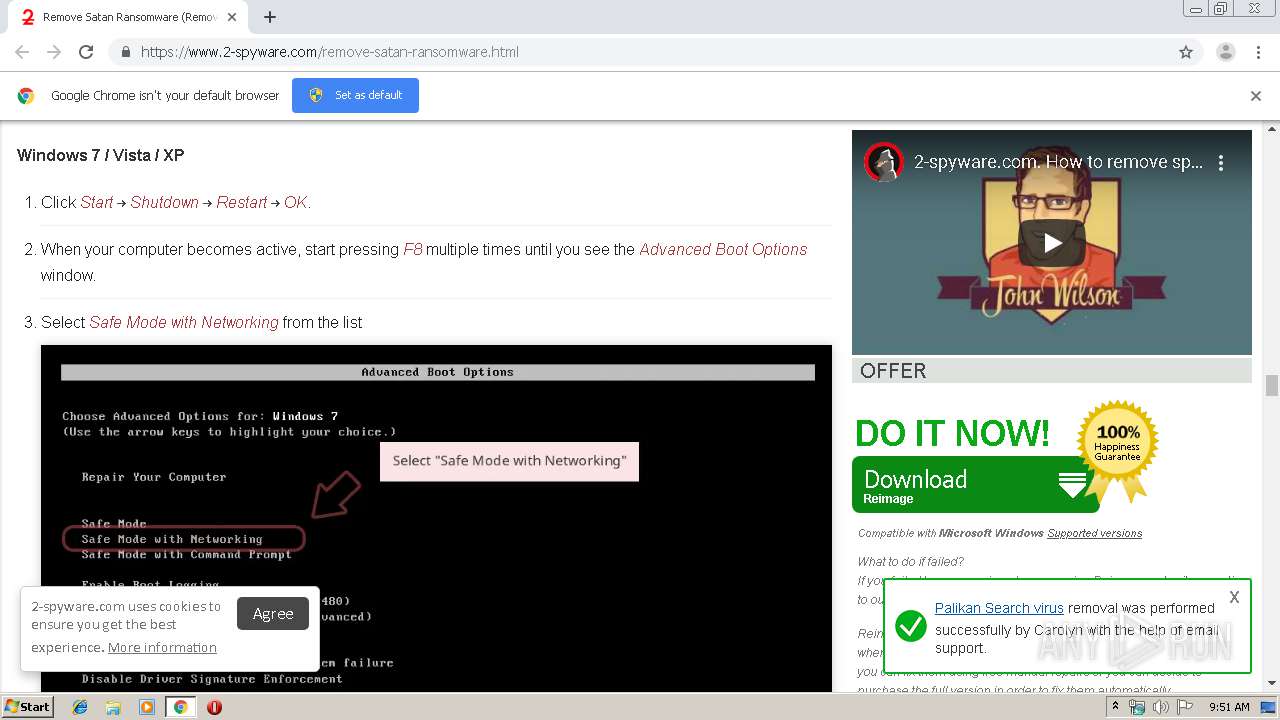
Task: Click the red 'Restart' step text
Action: 242,202
